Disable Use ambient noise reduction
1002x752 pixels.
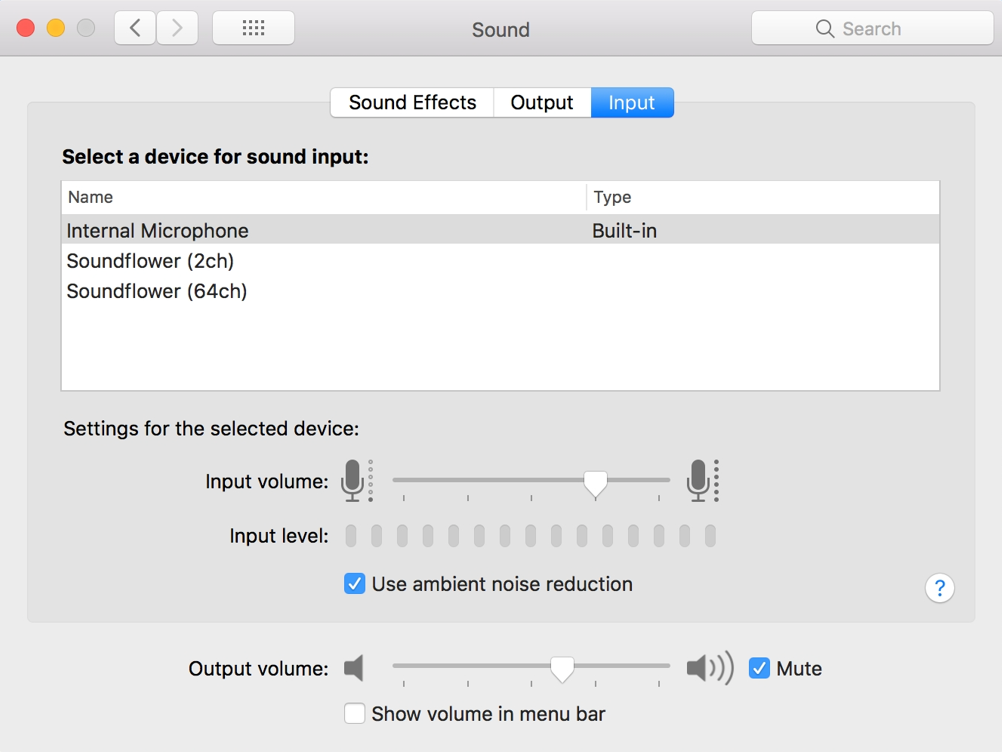tap(355, 584)
